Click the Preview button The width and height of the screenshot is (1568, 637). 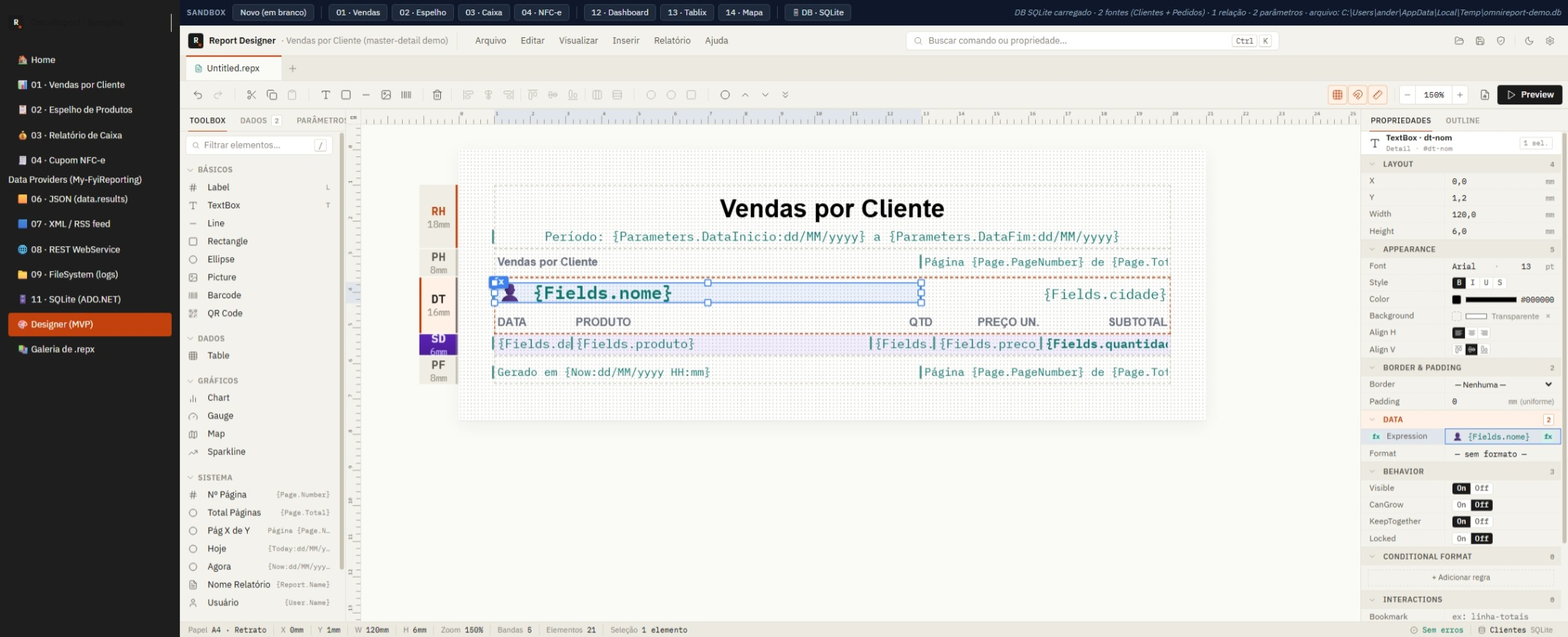click(x=1529, y=95)
